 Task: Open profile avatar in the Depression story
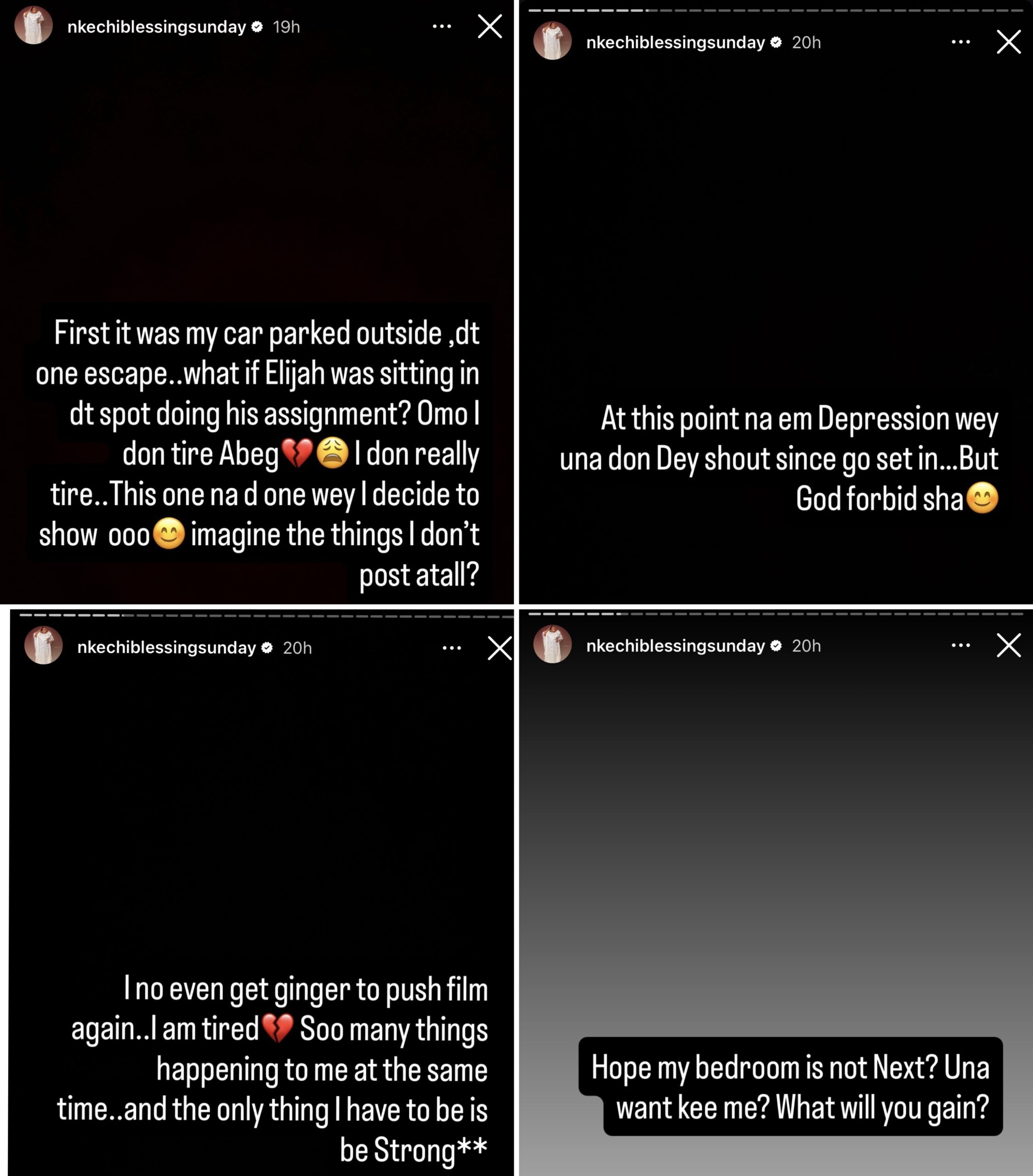coord(552,41)
